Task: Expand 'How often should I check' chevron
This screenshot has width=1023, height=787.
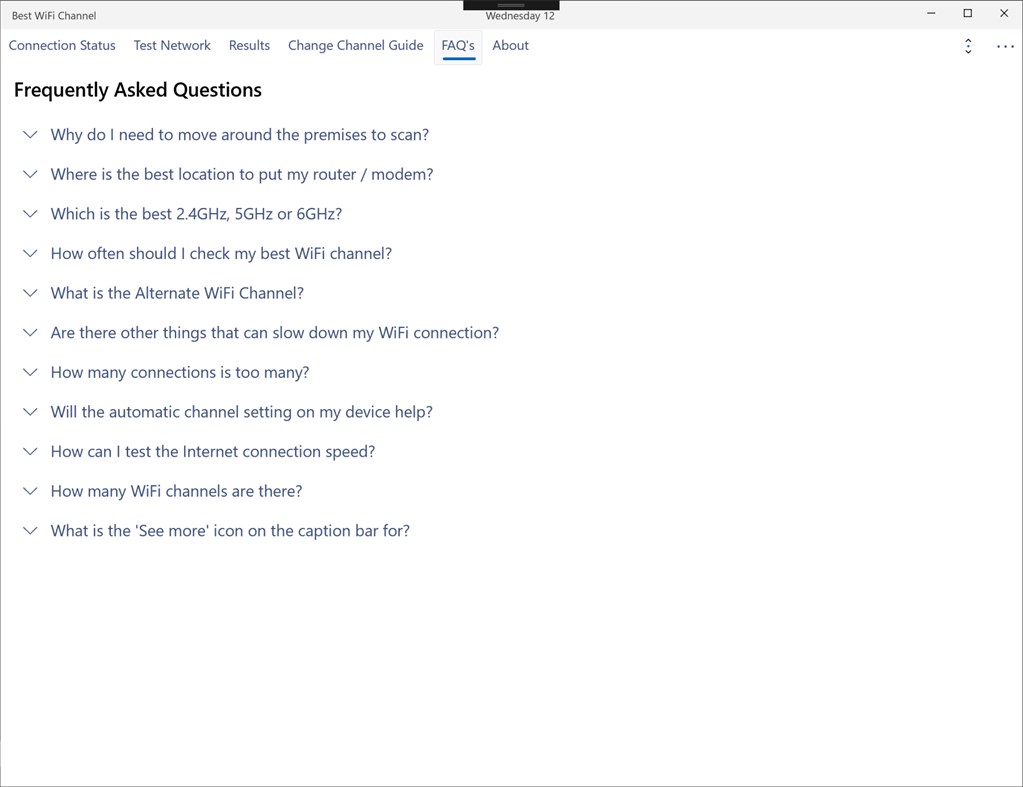Action: [30, 254]
